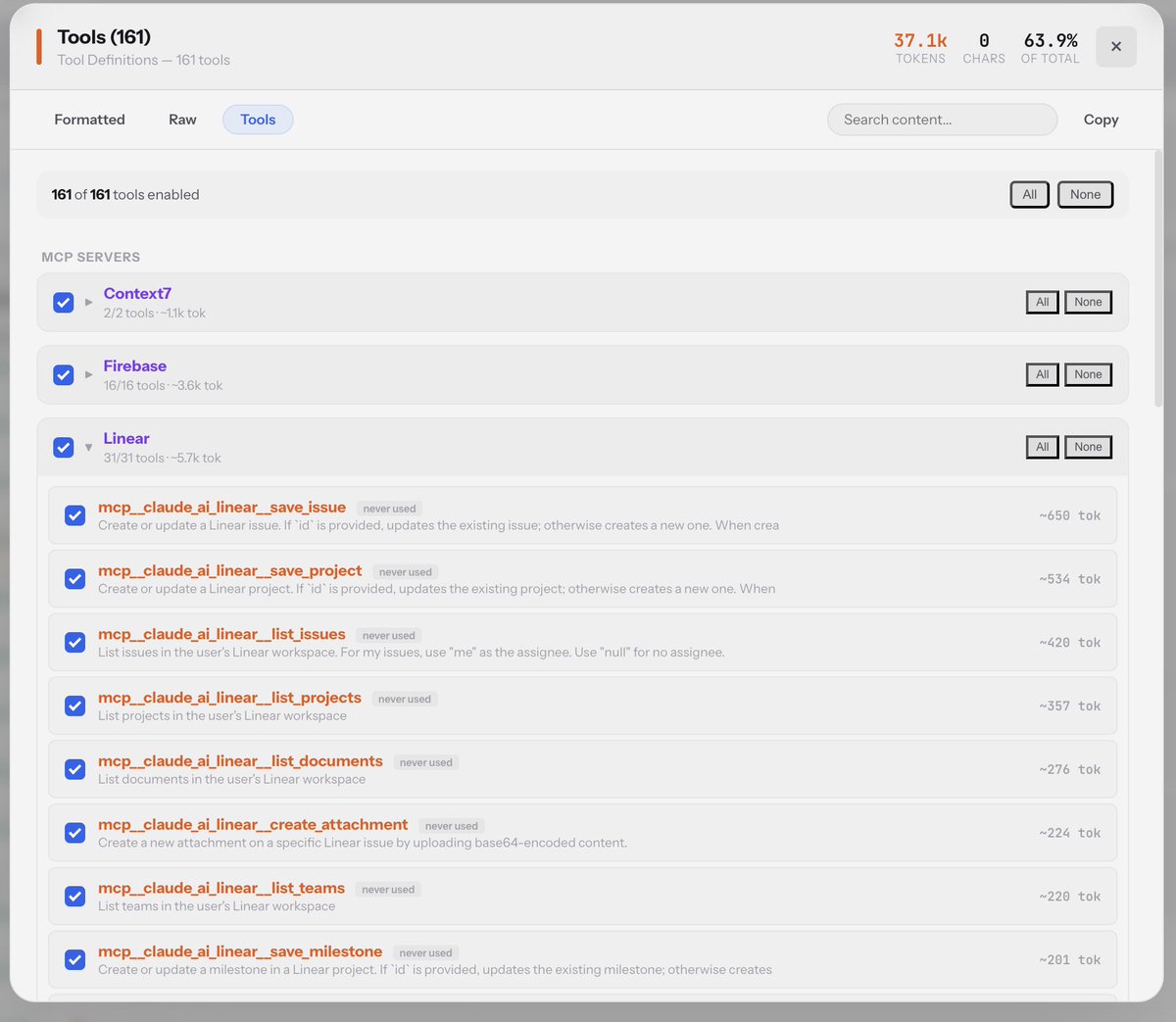1176x1022 pixels.
Task: Uncheck the linear__list_teams tool
Action: click(74, 896)
